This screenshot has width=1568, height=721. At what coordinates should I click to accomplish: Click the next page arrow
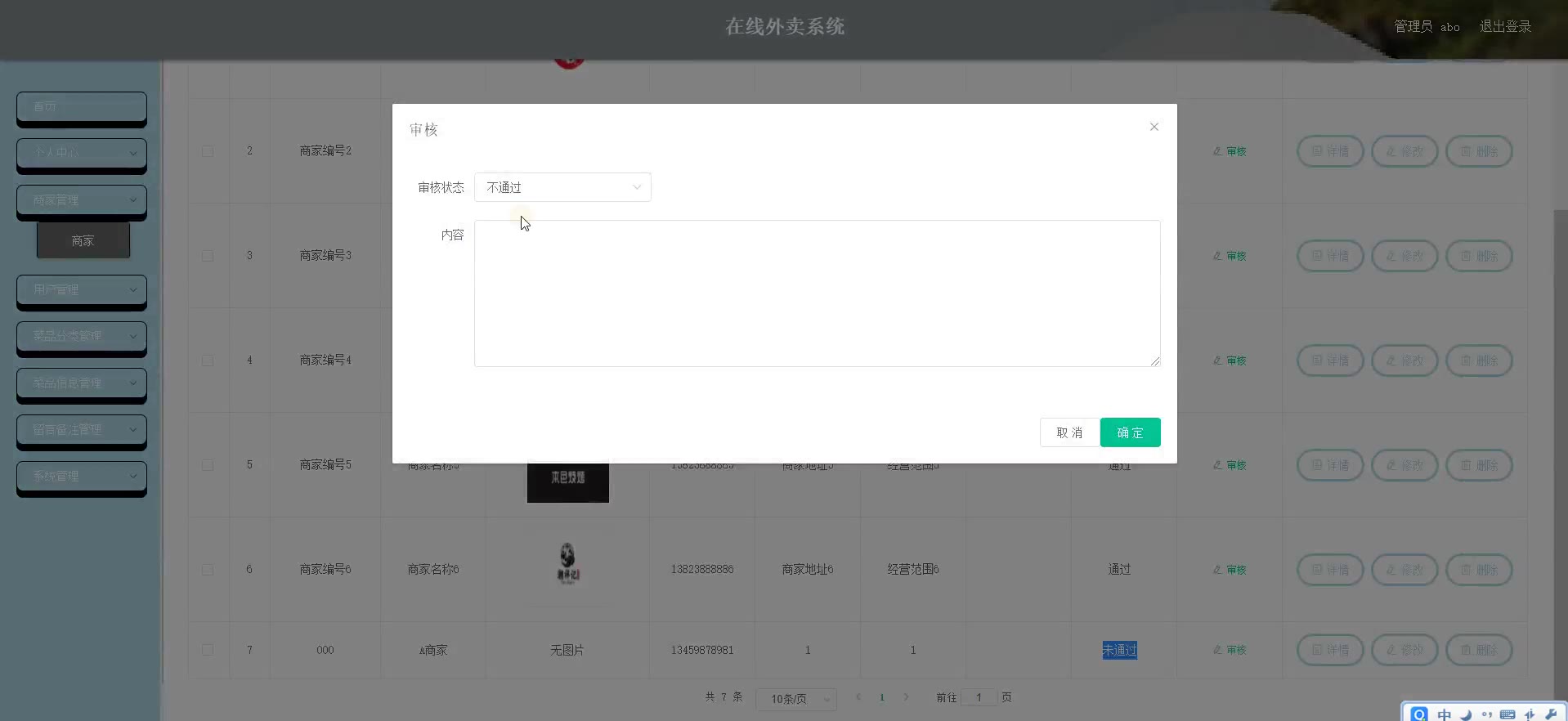[x=906, y=697]
